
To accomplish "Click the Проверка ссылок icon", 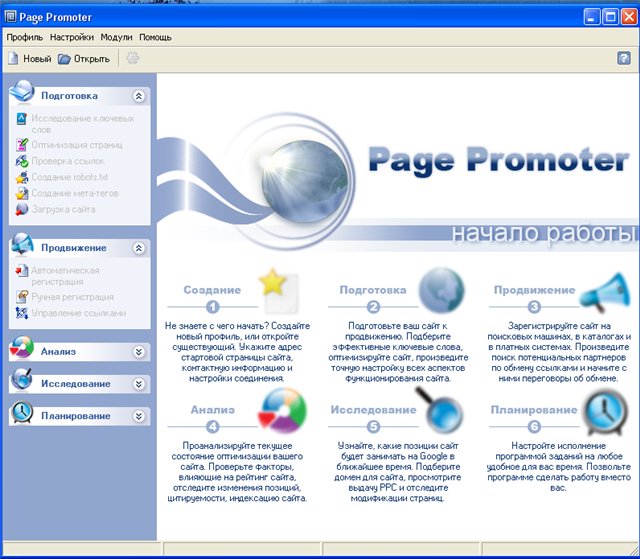I will click(22, 161).
